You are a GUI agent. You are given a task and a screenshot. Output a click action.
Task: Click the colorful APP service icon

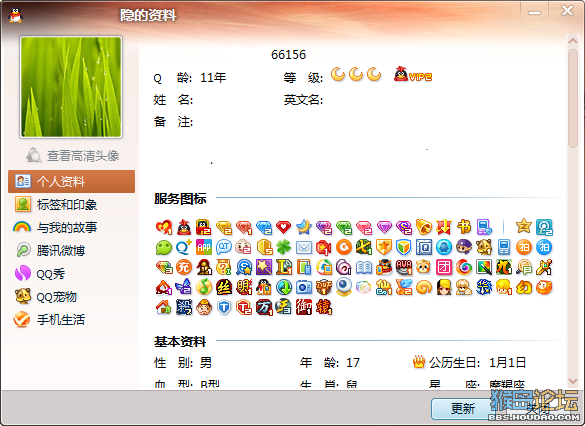(204, 247)
